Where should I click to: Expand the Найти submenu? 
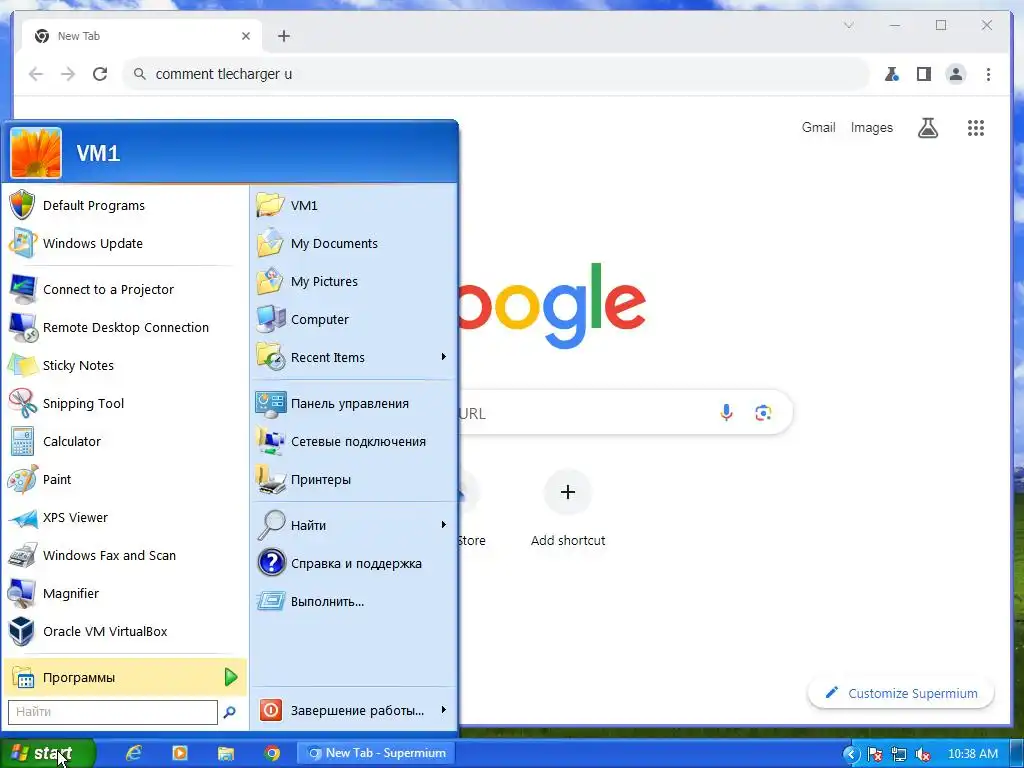354,525
